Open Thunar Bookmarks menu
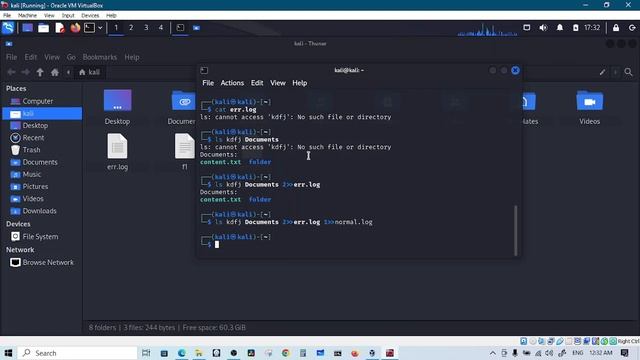640x360 pixels. coord(100,57)
